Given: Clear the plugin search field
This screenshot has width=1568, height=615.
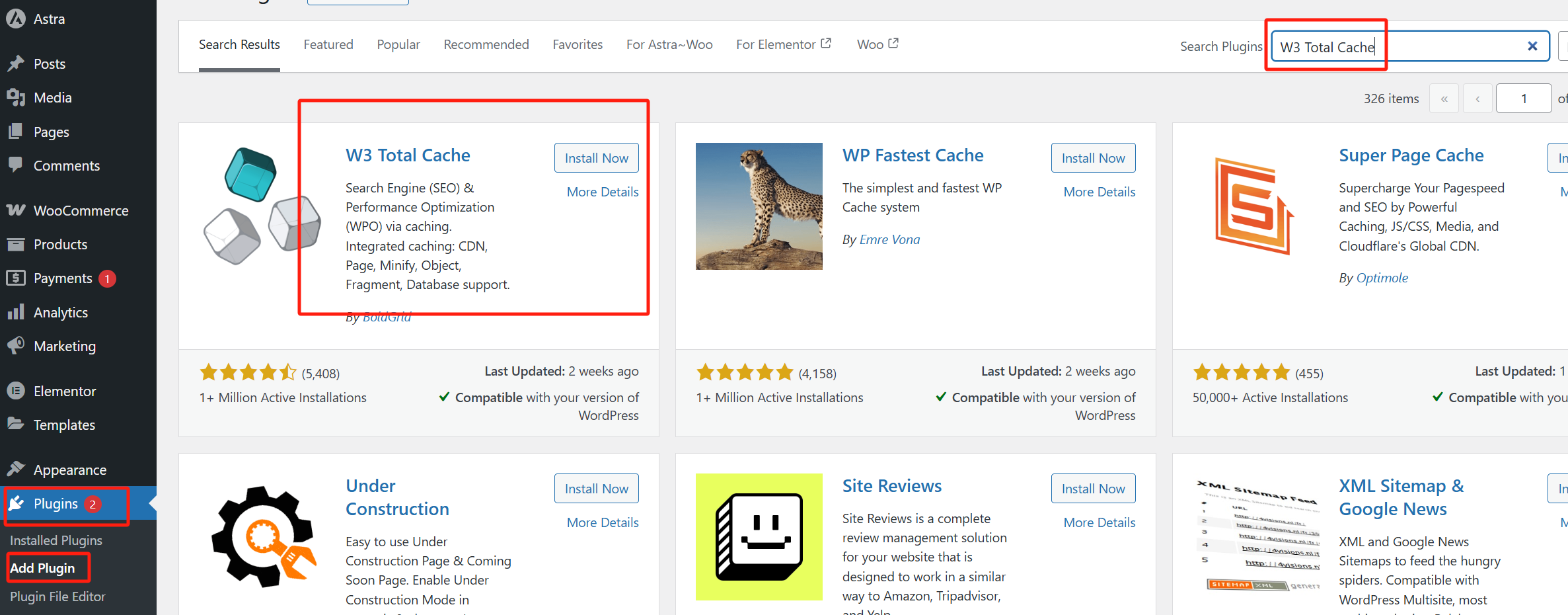Looking at the screenshot, I should pyautogui.click(x=1532, y=46).
